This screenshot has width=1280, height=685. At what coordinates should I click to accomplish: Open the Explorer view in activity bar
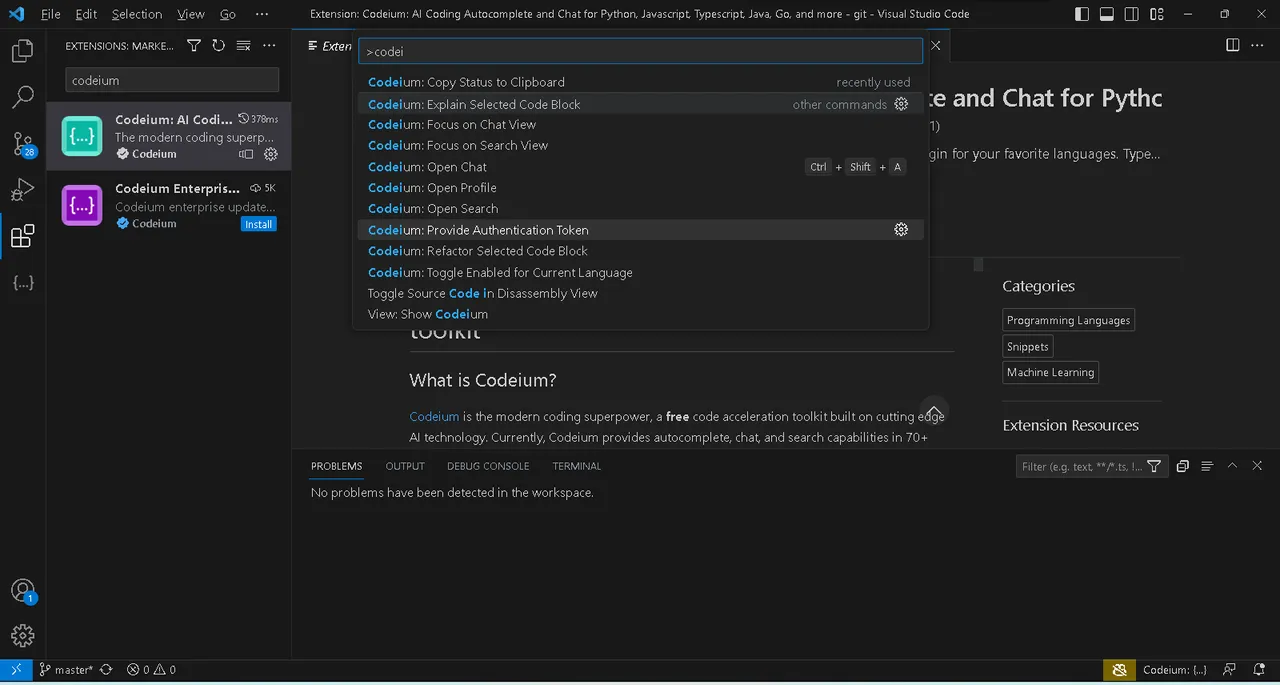point(22,50)
